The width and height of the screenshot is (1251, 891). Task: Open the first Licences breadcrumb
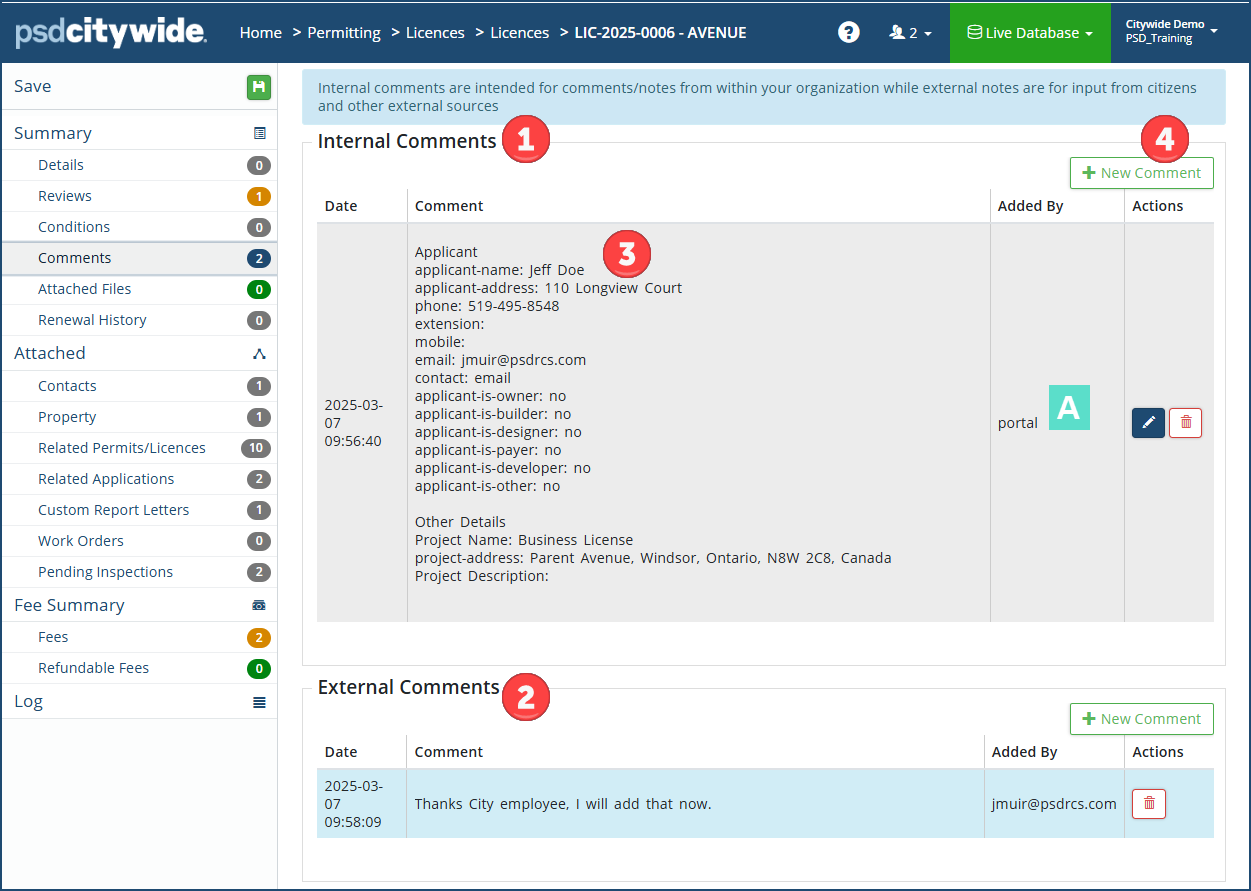coord(435,33)
